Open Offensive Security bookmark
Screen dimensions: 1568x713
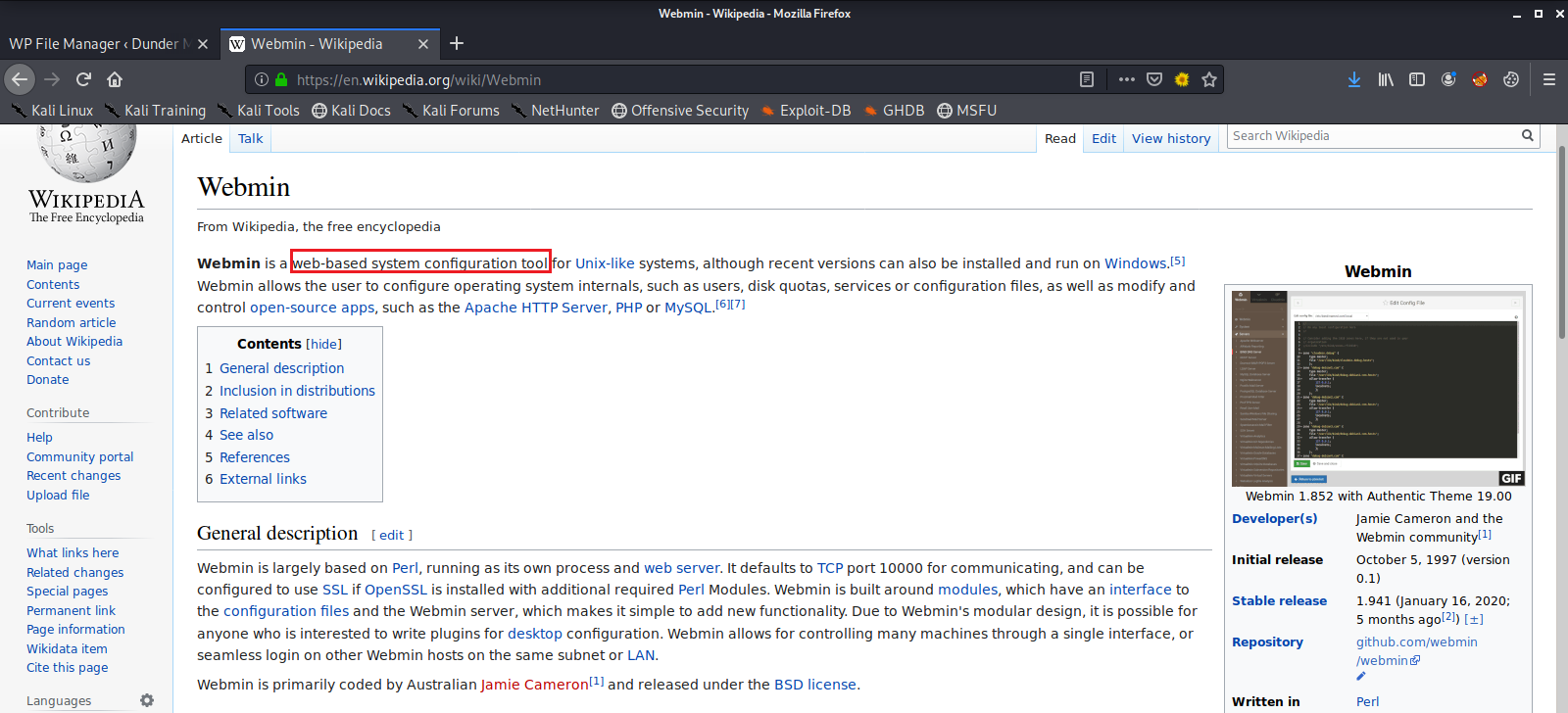coord(680,111)
